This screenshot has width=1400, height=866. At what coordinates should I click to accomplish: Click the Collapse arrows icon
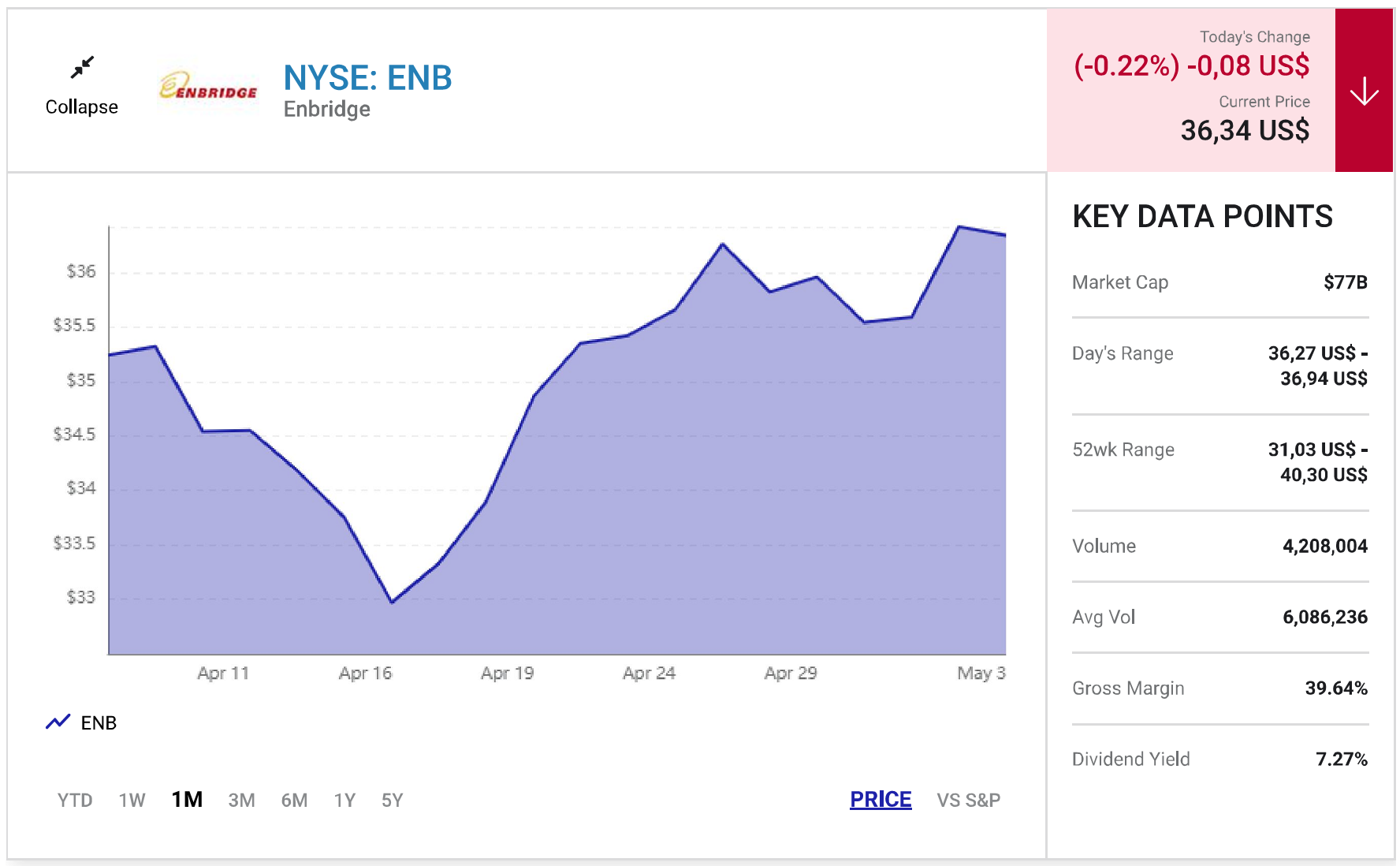pyautogui.click(x=82, y=68)
